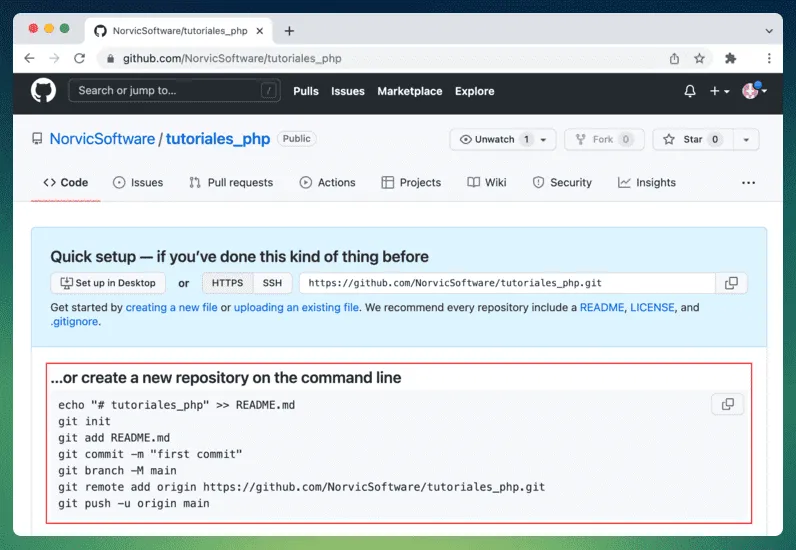This screenshot has height=550, width=796.
Task: Click the slash shortcut key in search box
Action: coord(269,90)
